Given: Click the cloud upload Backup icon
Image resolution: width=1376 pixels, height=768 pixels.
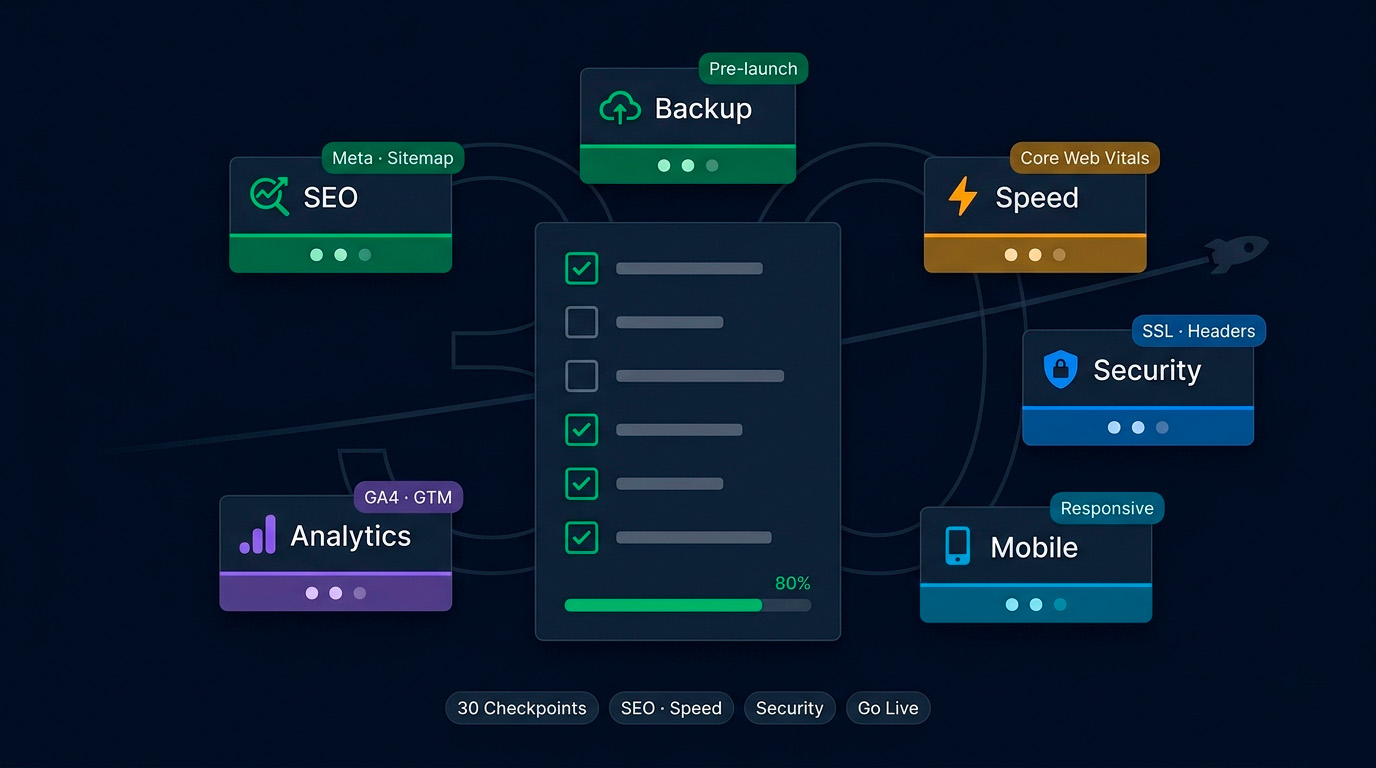Looking at the screenshot, I should pyautogui.click(x=620, y=108).
